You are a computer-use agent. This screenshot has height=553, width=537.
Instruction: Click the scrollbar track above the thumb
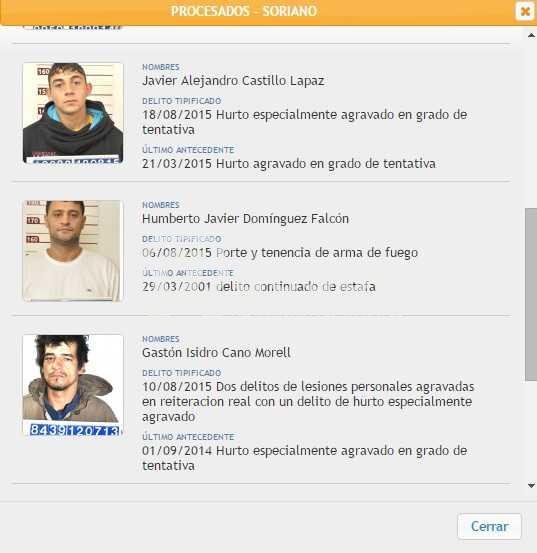point(531,123)
